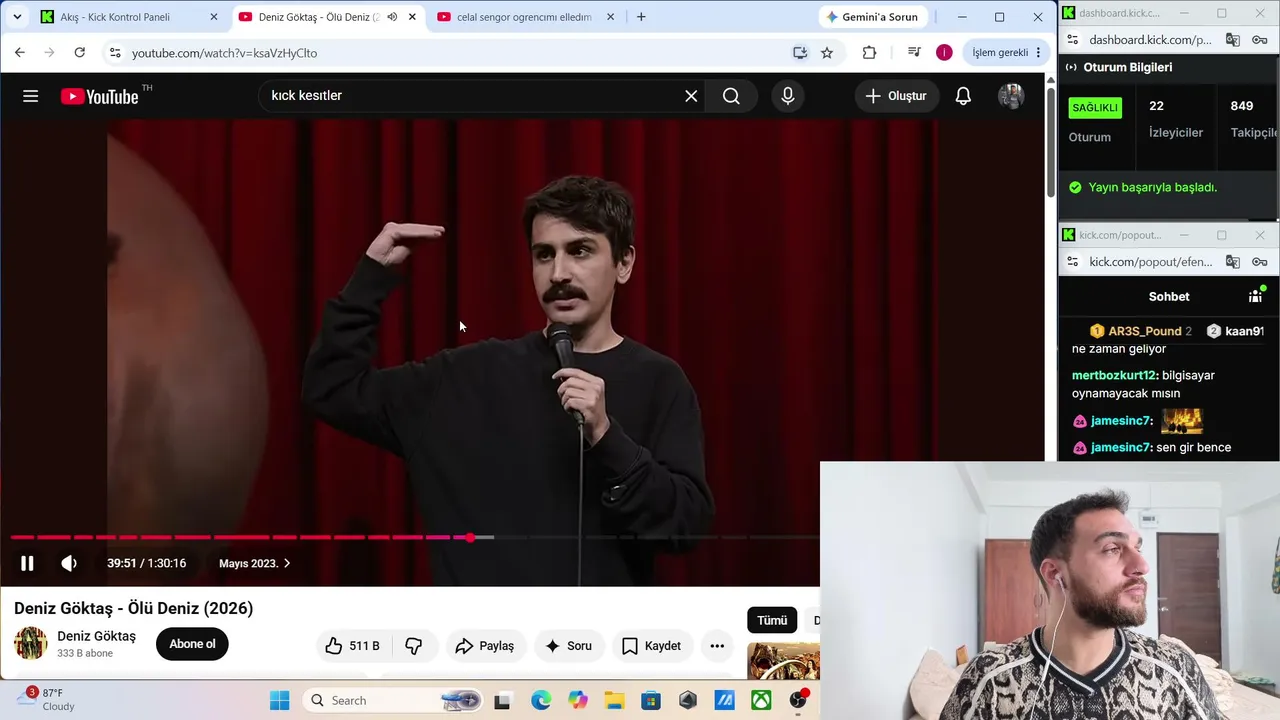The image size is (1280, 720).
Task: Expand the 'Mayıs 2023.' chapter list
Action: point(255,563)
